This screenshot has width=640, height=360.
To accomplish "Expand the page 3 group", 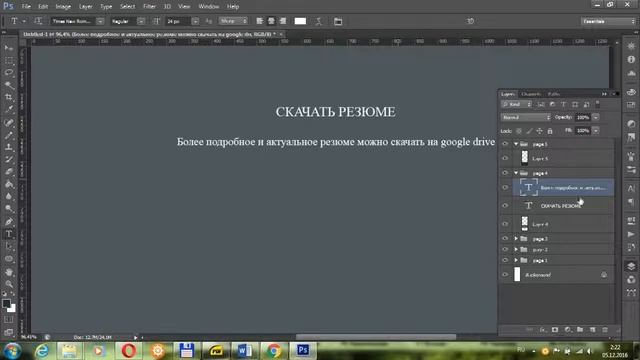I will point(516,238).
